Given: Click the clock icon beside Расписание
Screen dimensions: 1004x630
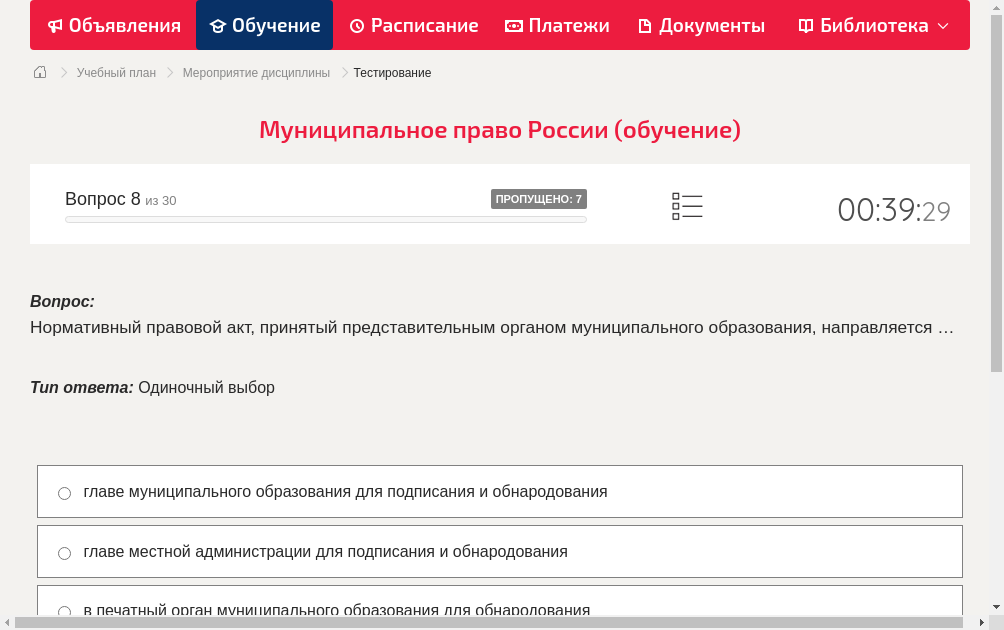Looking at the screenshot, I should click(x=356, y=25).
